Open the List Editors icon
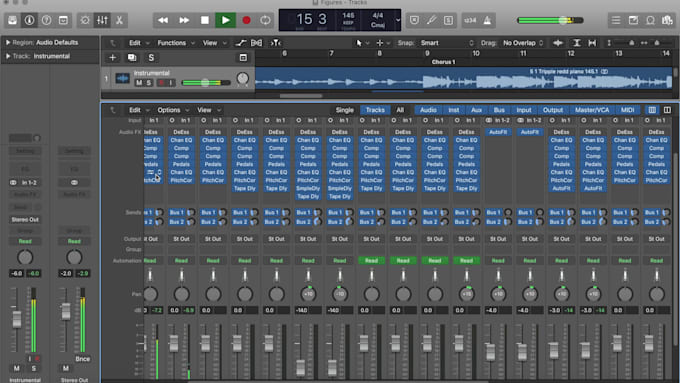This screenshot has width=680, height=383. point(616,20)
